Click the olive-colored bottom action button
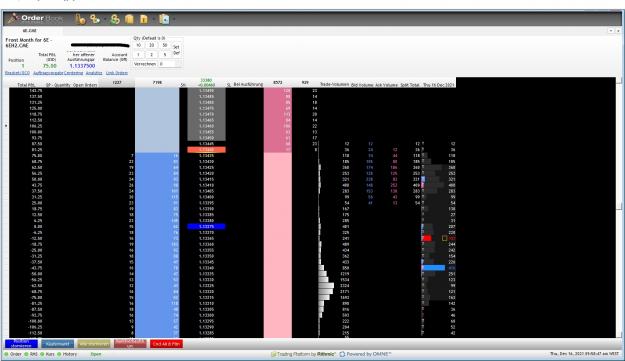625x361 pixels. (x=94, y=344)
